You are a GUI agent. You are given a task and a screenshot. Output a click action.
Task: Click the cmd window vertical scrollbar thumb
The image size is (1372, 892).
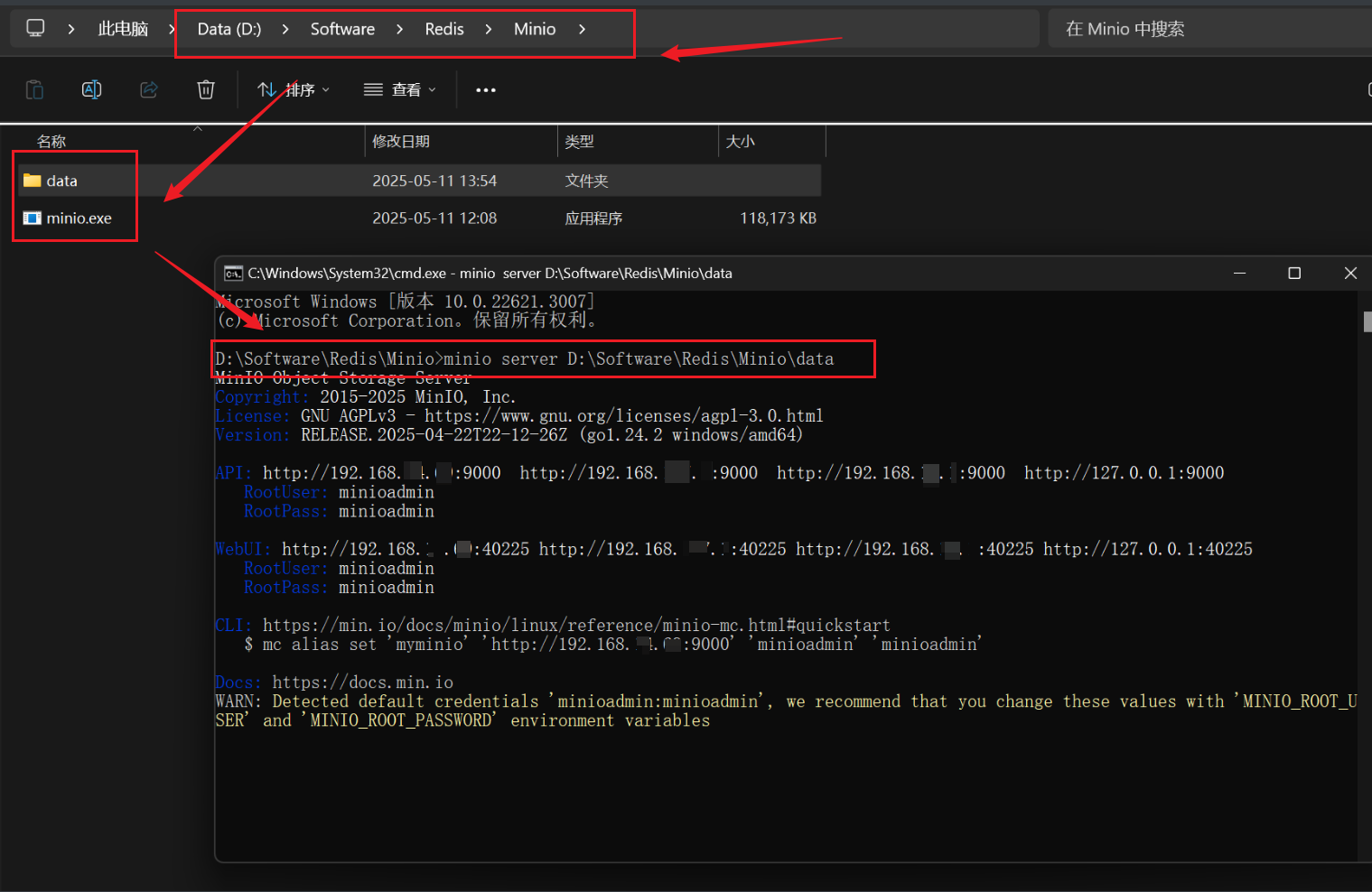coord(1367,321)
